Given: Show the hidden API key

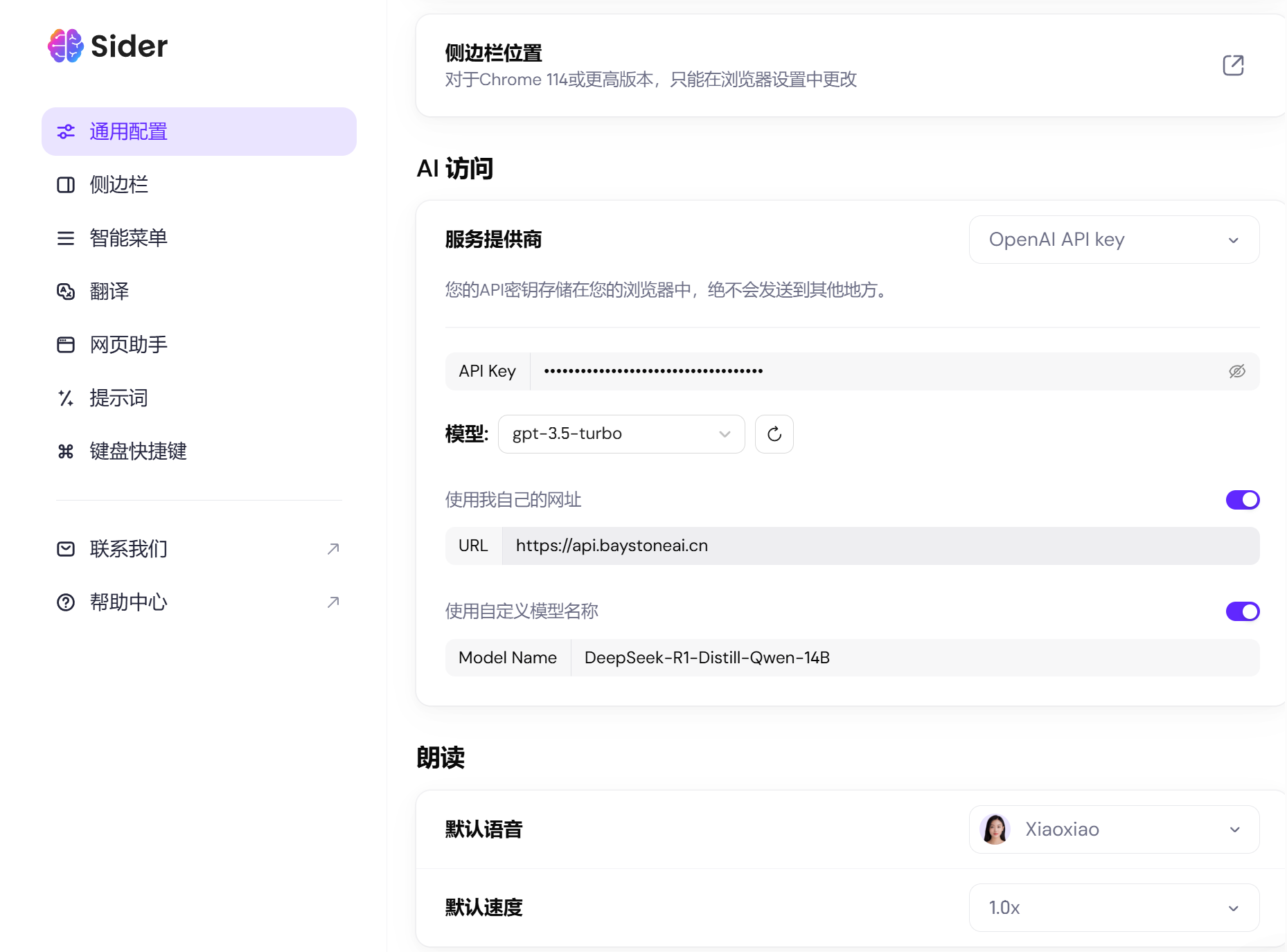Looking at the screenshot, I should [1237, 372].
